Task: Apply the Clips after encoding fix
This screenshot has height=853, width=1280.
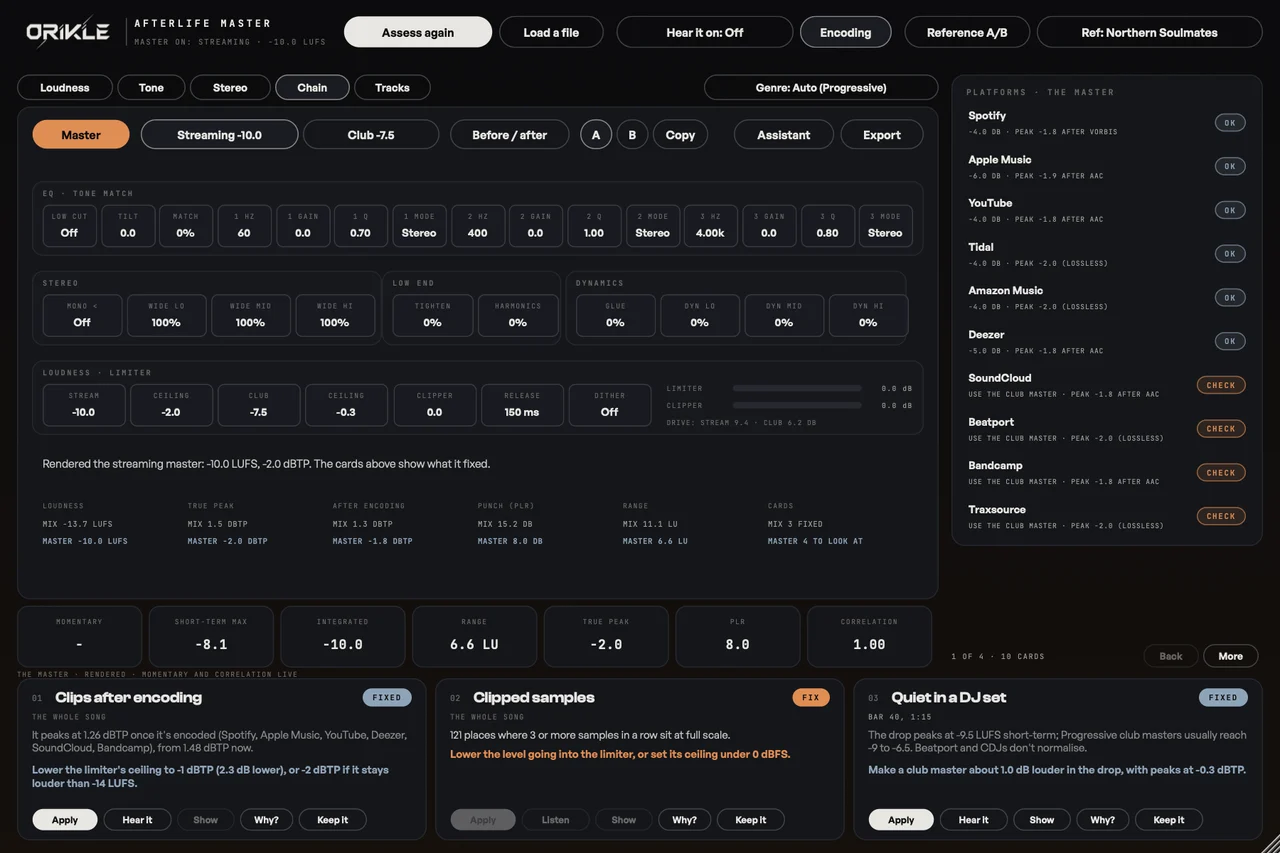Action: tap(65, 820)
